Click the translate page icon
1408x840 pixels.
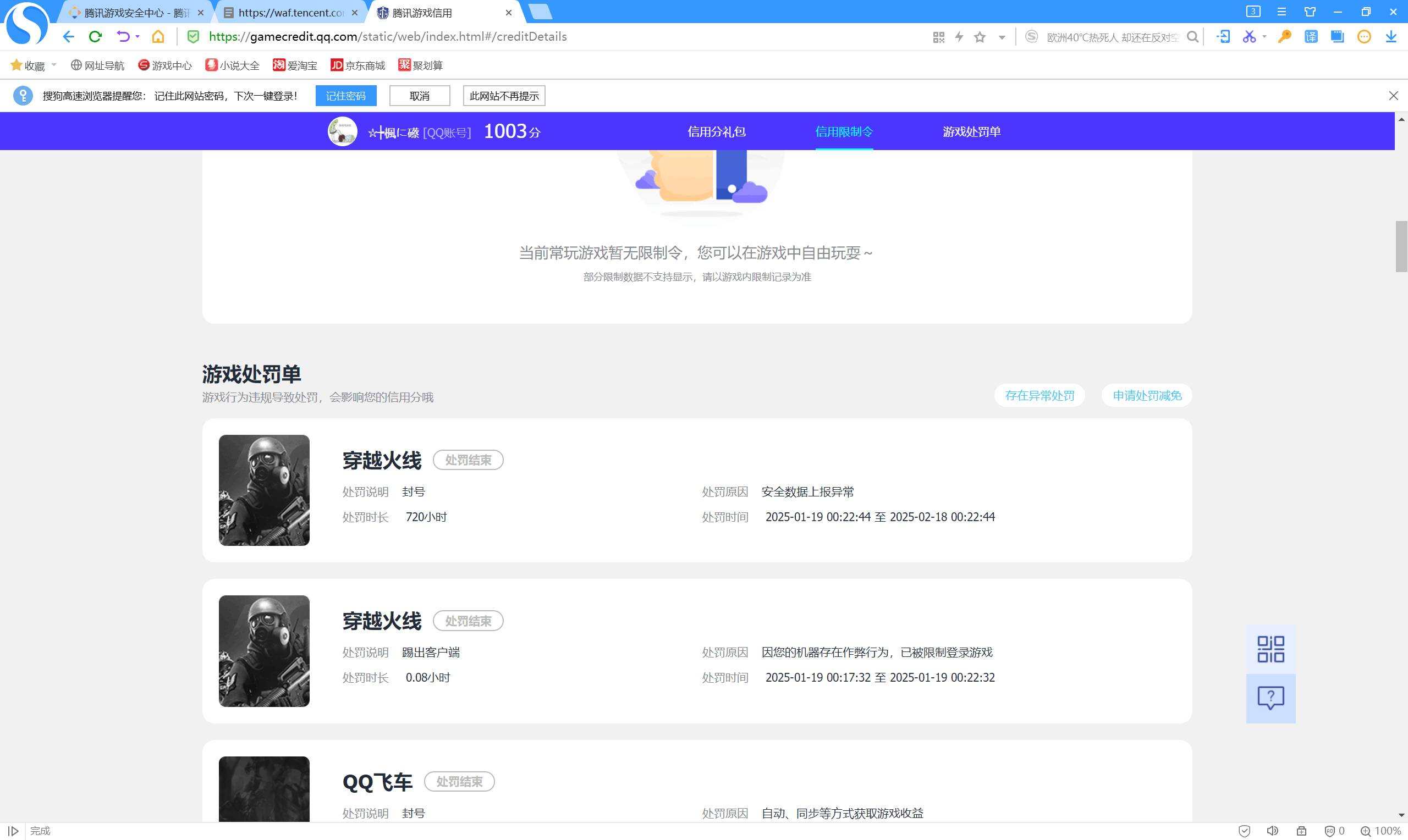[x=1311, y=37]
